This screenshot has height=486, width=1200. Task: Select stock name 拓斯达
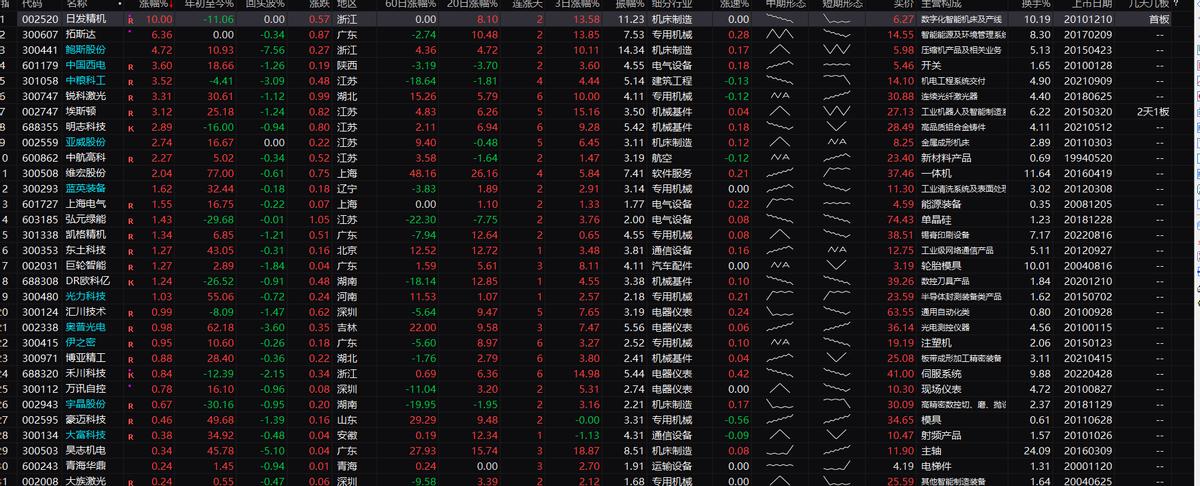[x=82, y=35]
